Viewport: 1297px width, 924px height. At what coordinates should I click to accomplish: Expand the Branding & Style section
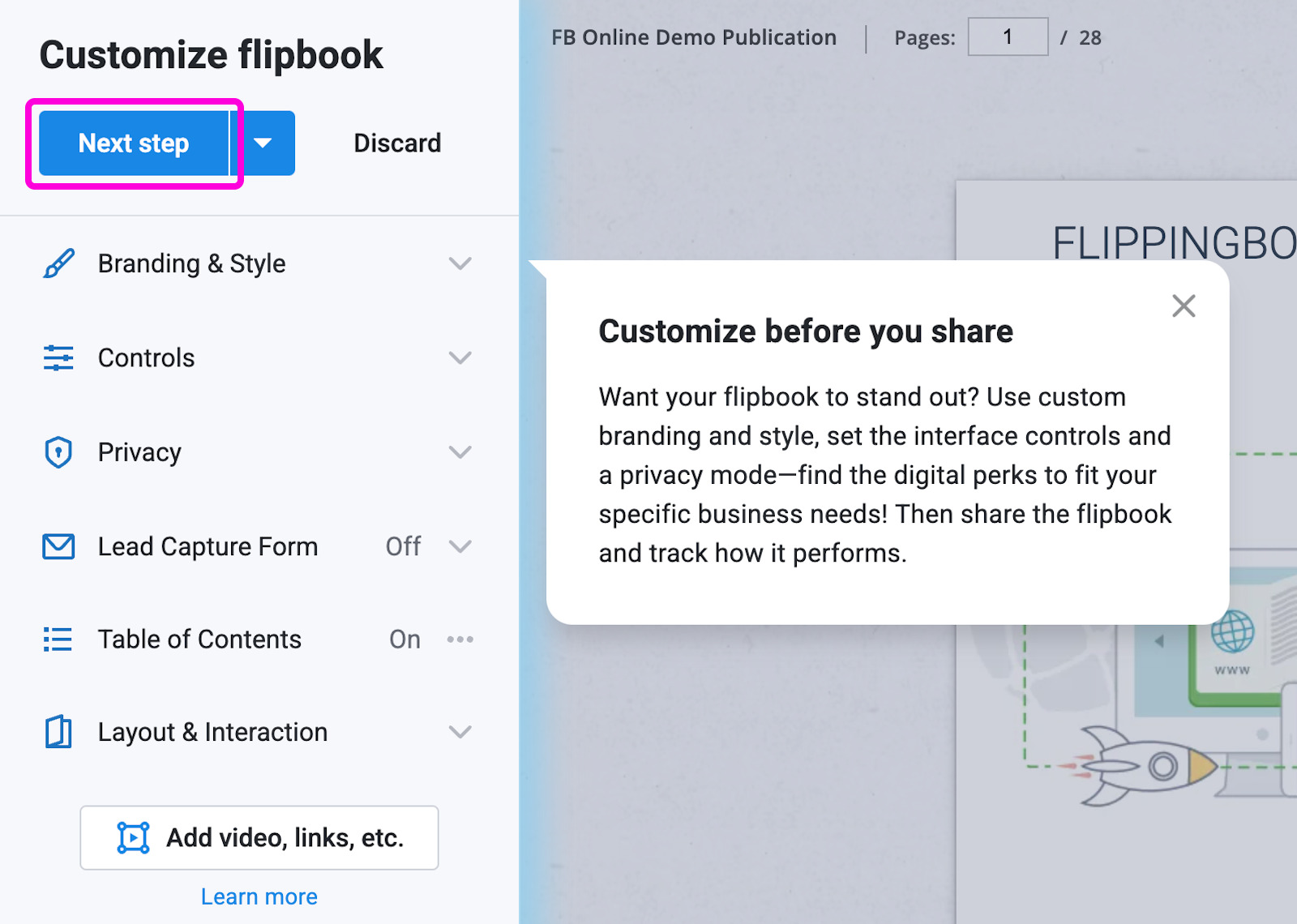point(460,263)
